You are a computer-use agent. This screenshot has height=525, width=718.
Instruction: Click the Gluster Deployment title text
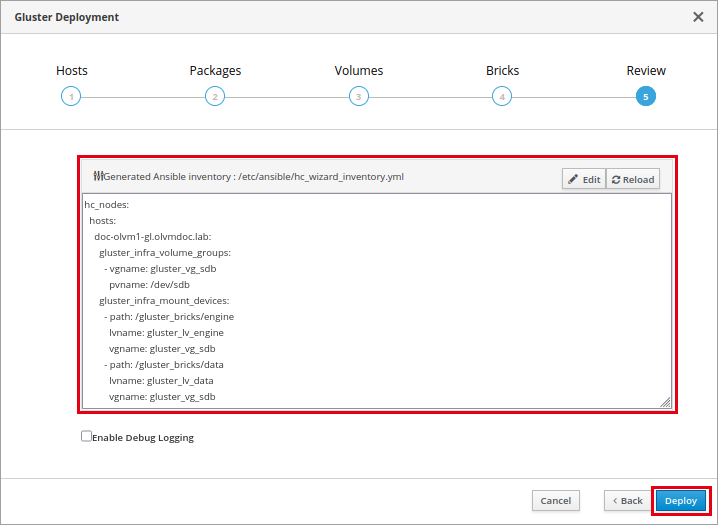click(67, 17)
